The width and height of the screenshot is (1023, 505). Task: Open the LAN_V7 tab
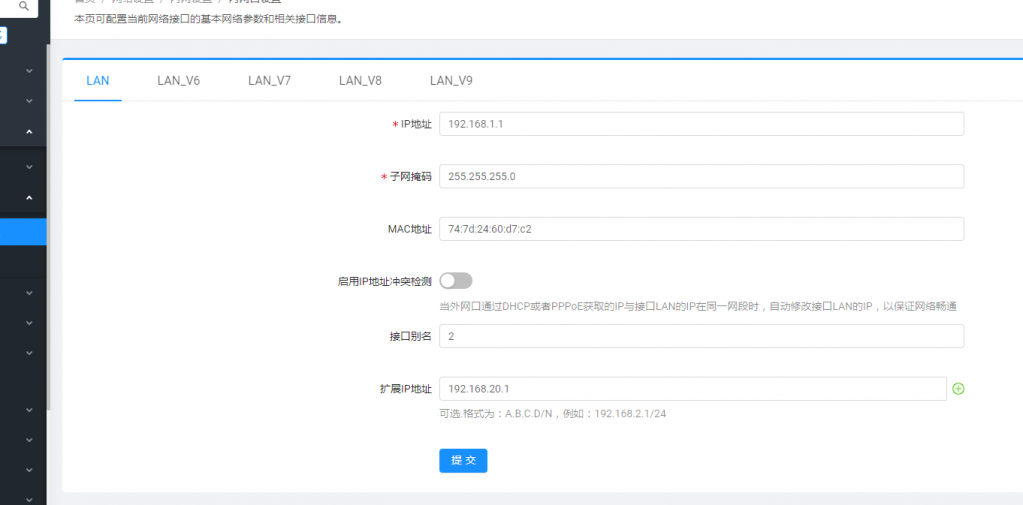(x=269, y=81)
